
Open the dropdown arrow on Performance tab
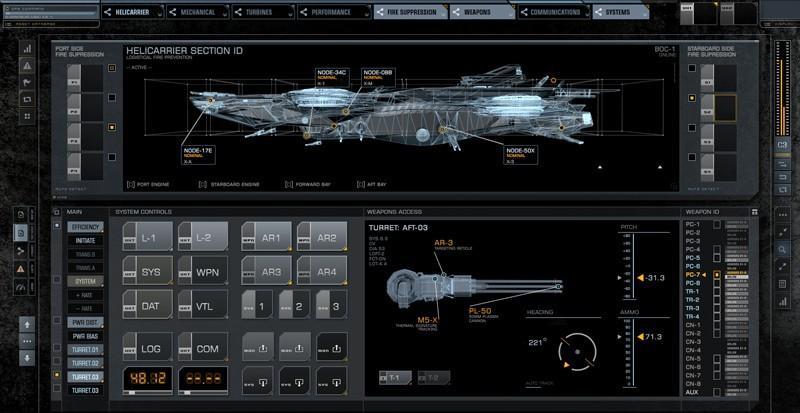click(x=367, y=15)
